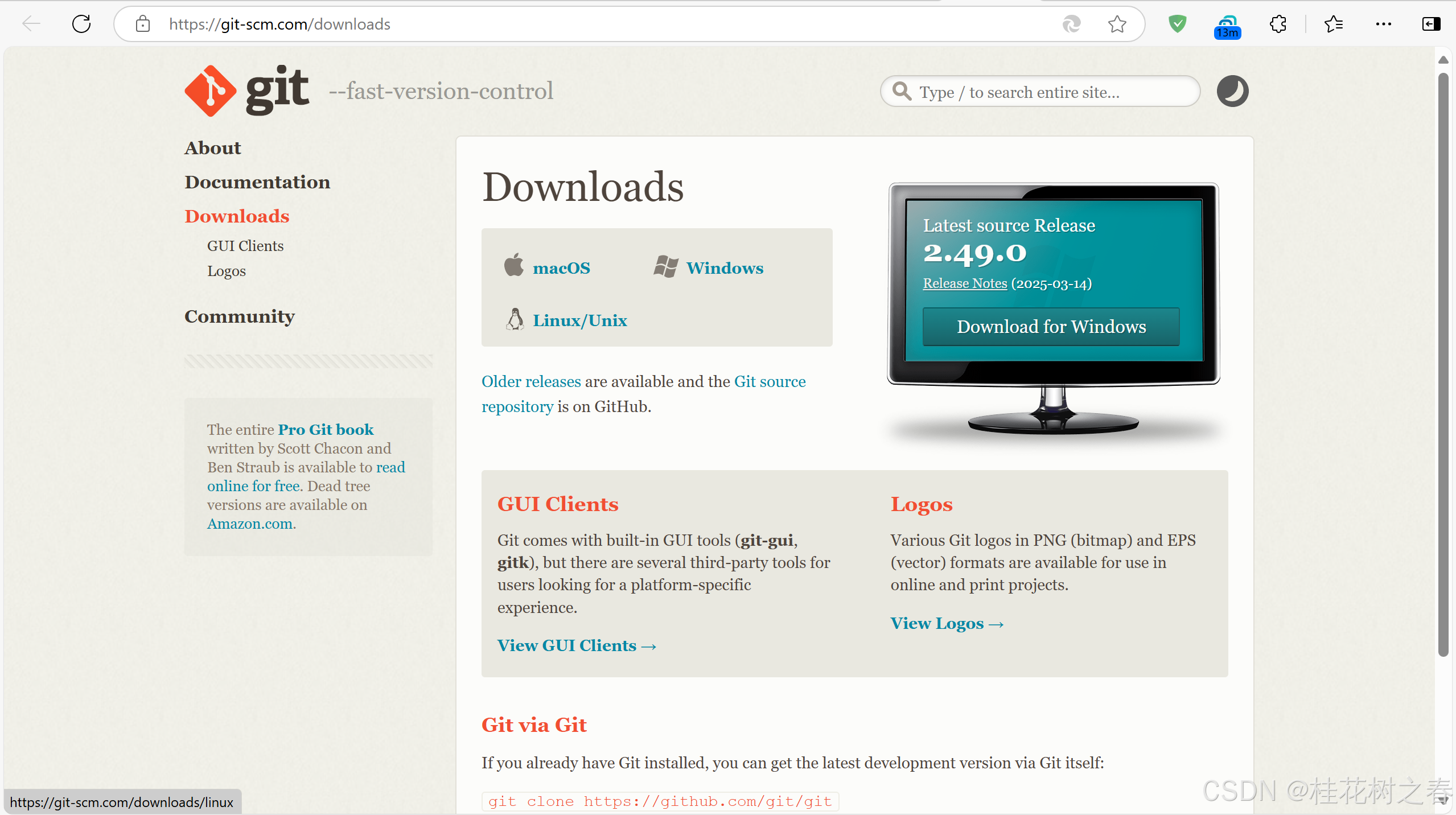Open the green shield extension
The width and height of the screenshot is (1456, 815).
click(1177, 24)
